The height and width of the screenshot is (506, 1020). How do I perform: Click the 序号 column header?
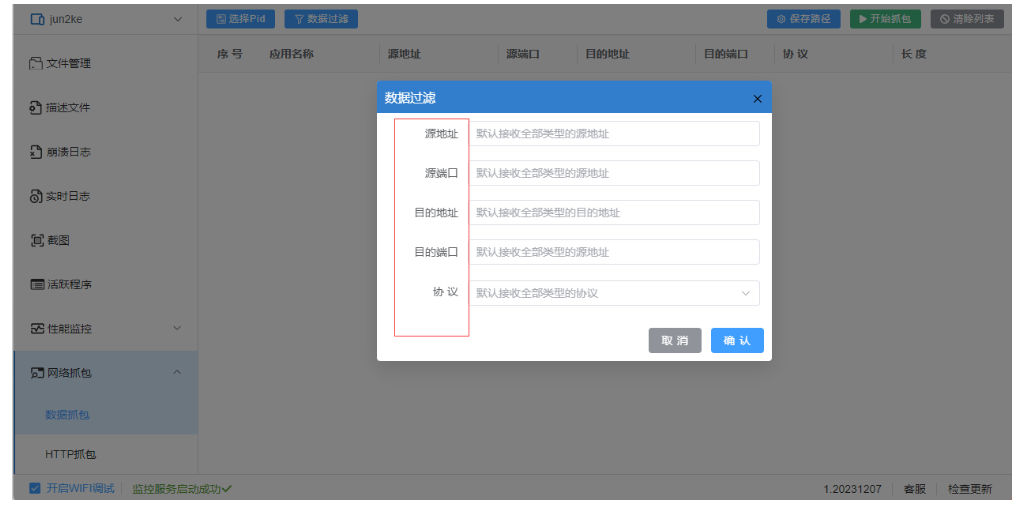tap(230, 54)
